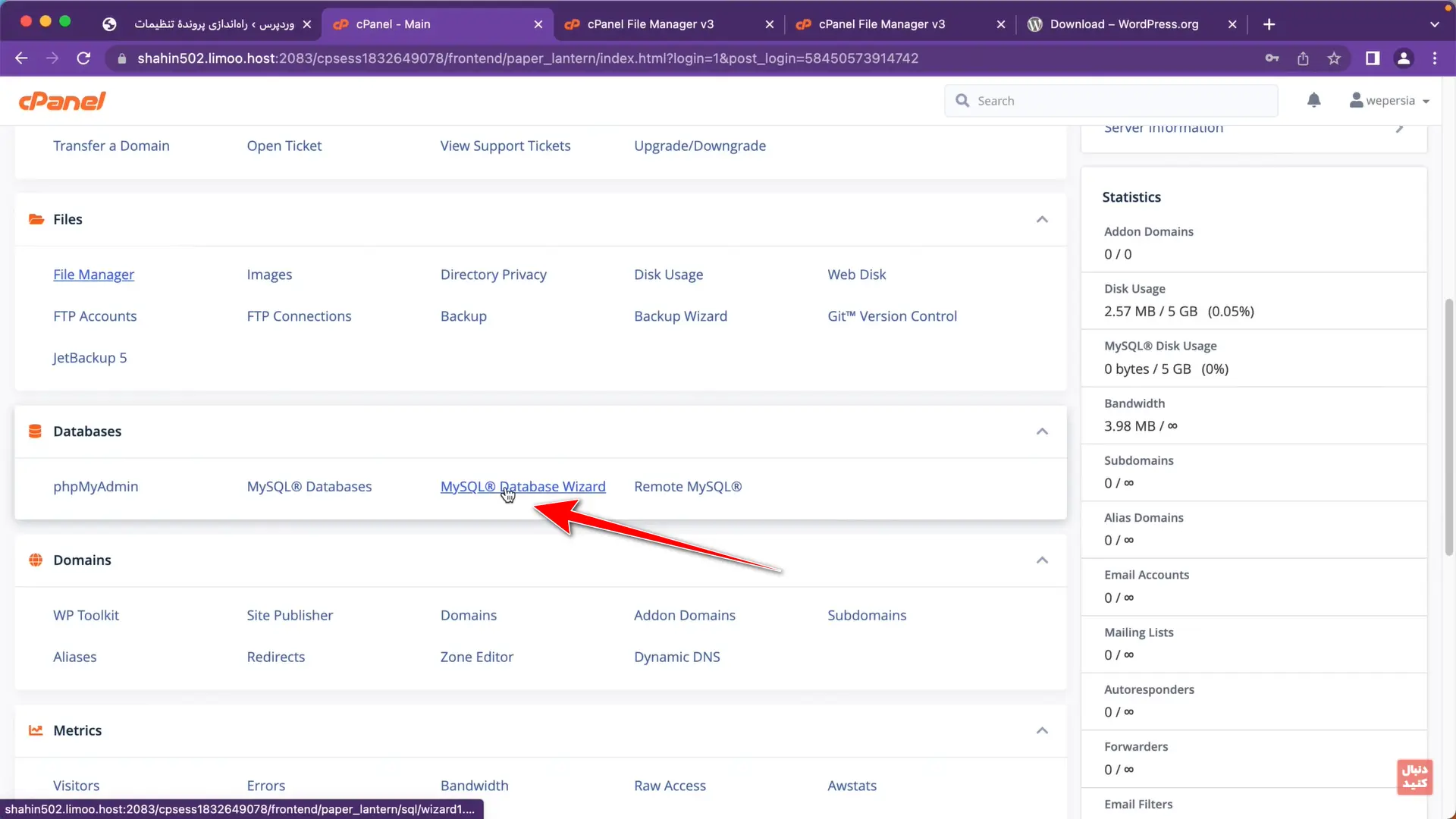
Task: Close the Download – WordPress.org tab
Action: 1232,24
